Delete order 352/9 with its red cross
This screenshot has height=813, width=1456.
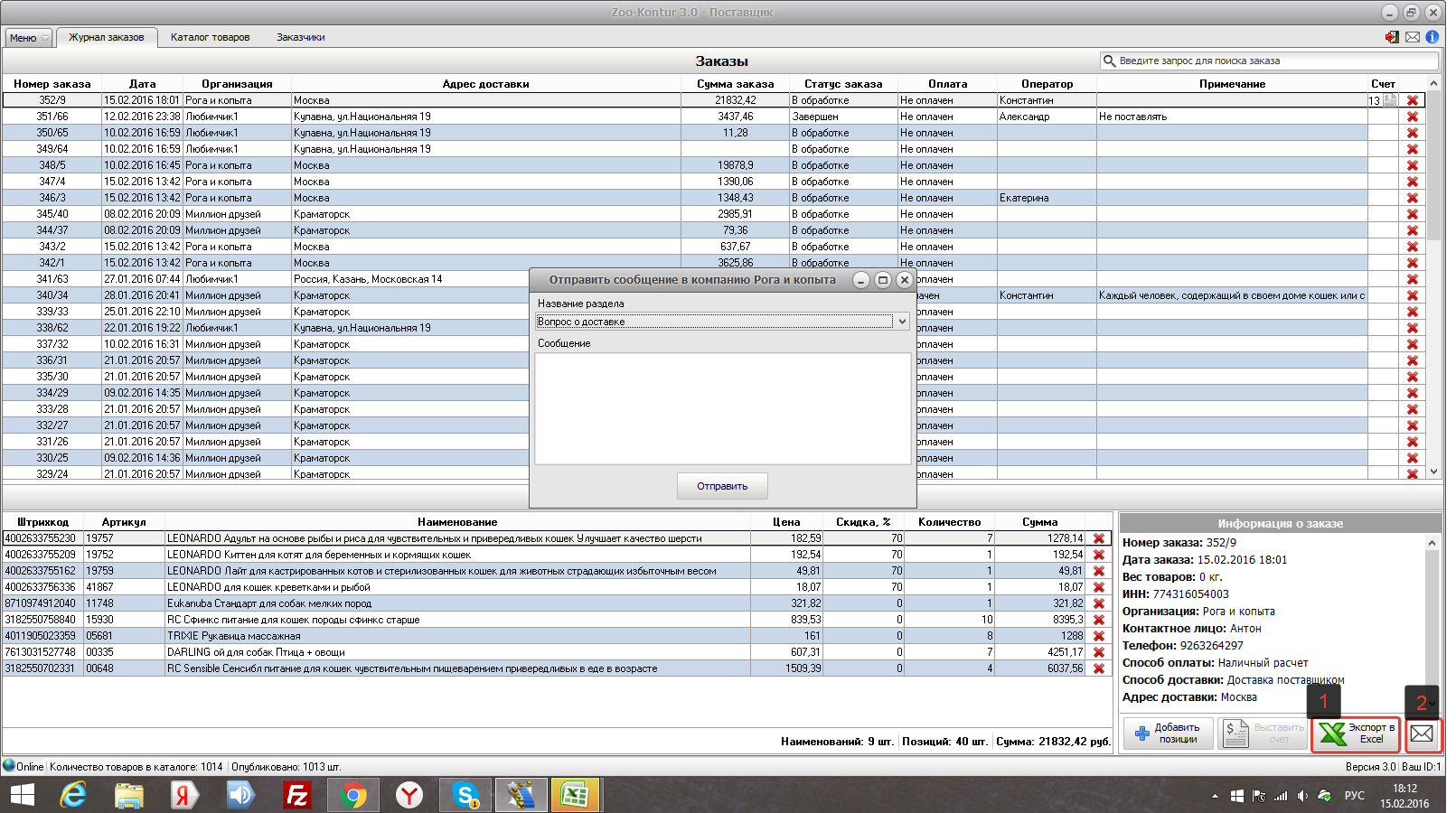point(1413,100)
